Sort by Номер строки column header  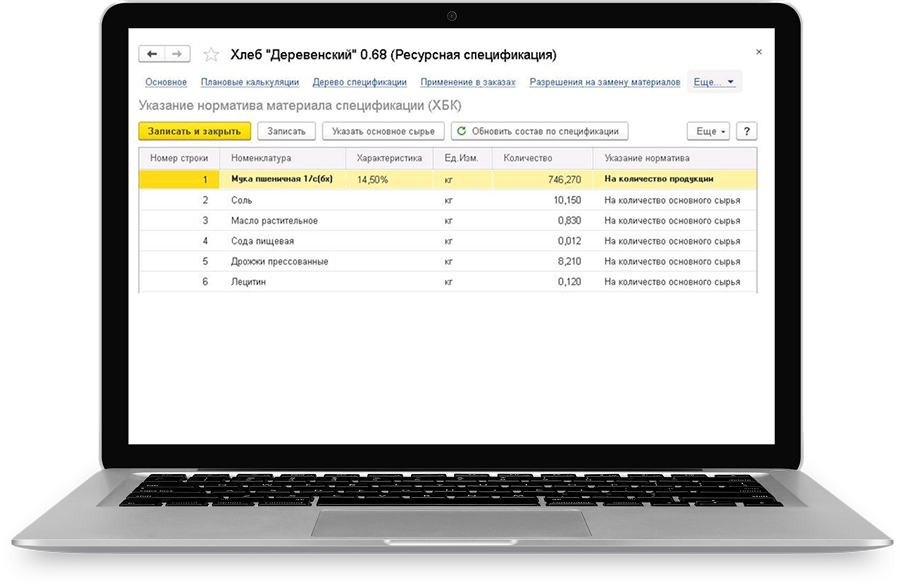[x=179, y=158]
